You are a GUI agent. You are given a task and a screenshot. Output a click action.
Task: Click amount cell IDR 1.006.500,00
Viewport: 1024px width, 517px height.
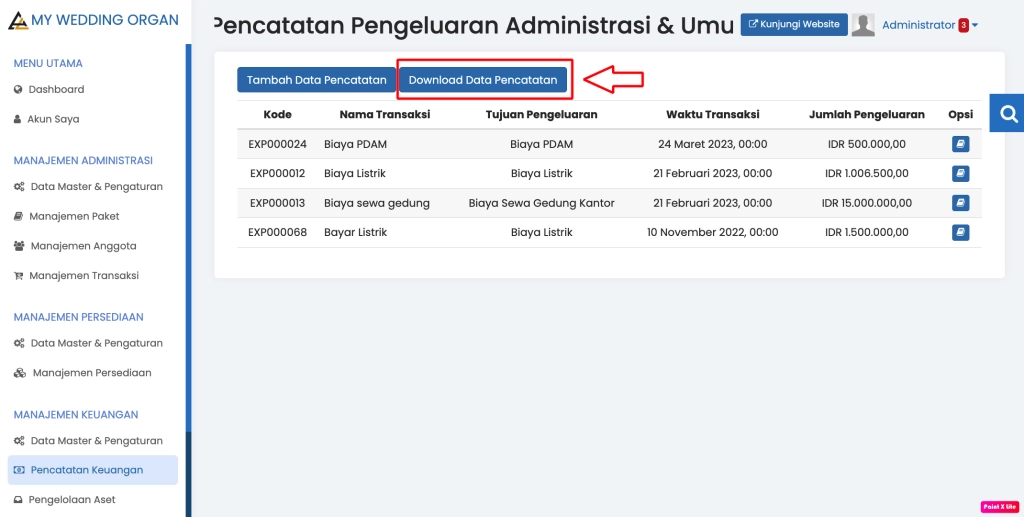tap(867, 174)
